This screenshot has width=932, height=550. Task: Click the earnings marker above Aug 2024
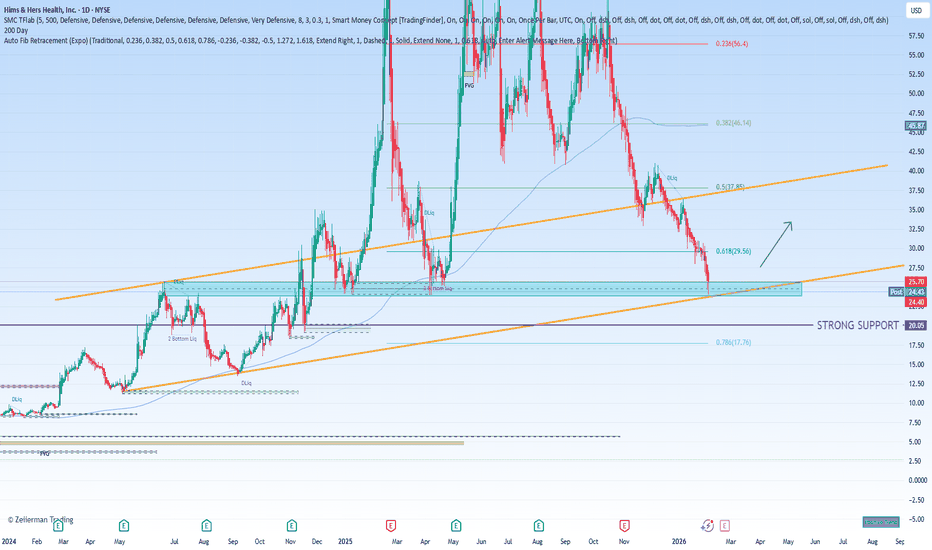click(x=206, y=526)
